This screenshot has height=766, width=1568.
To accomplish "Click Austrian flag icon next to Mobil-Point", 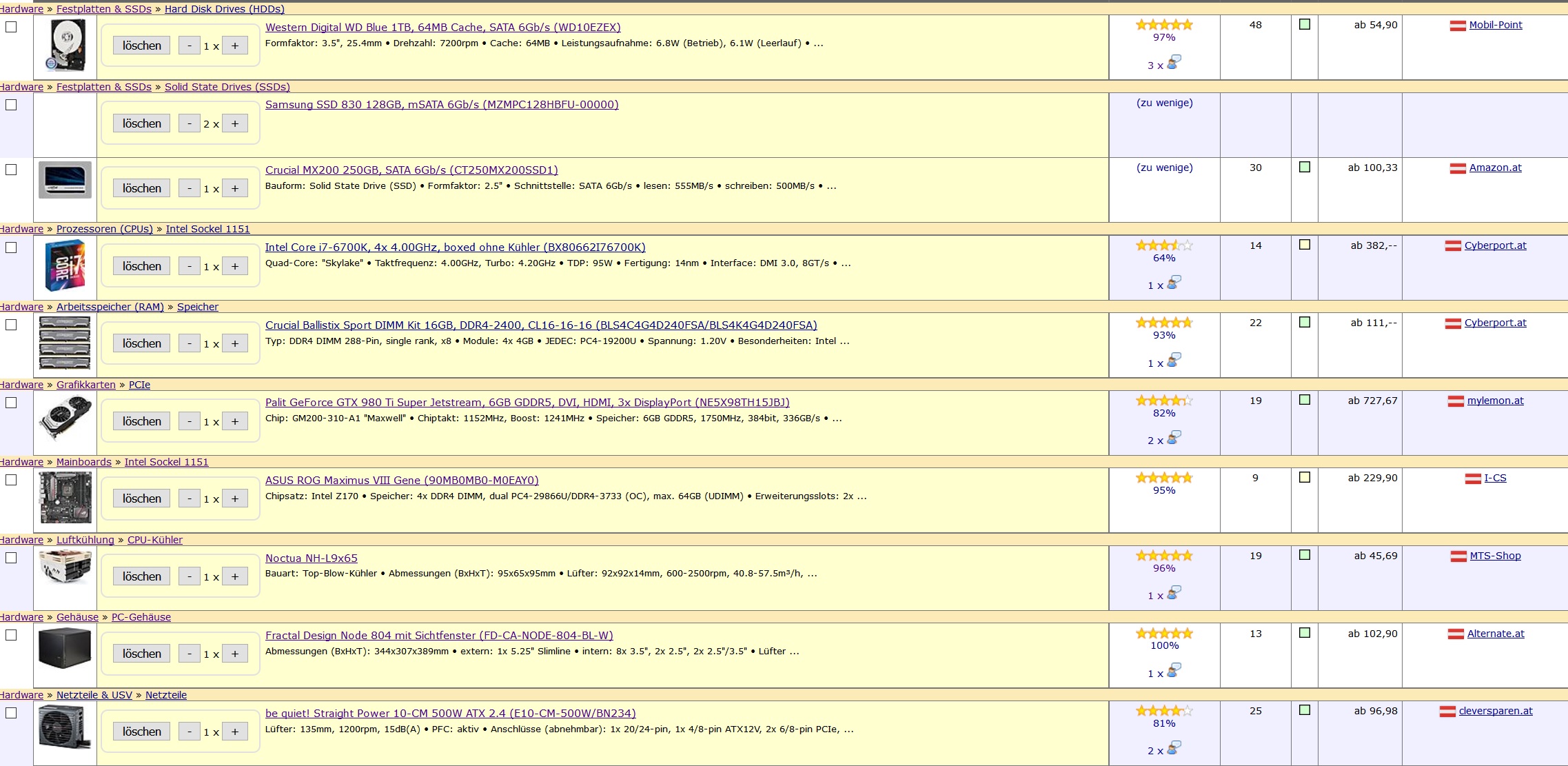I will (1458, 26).
